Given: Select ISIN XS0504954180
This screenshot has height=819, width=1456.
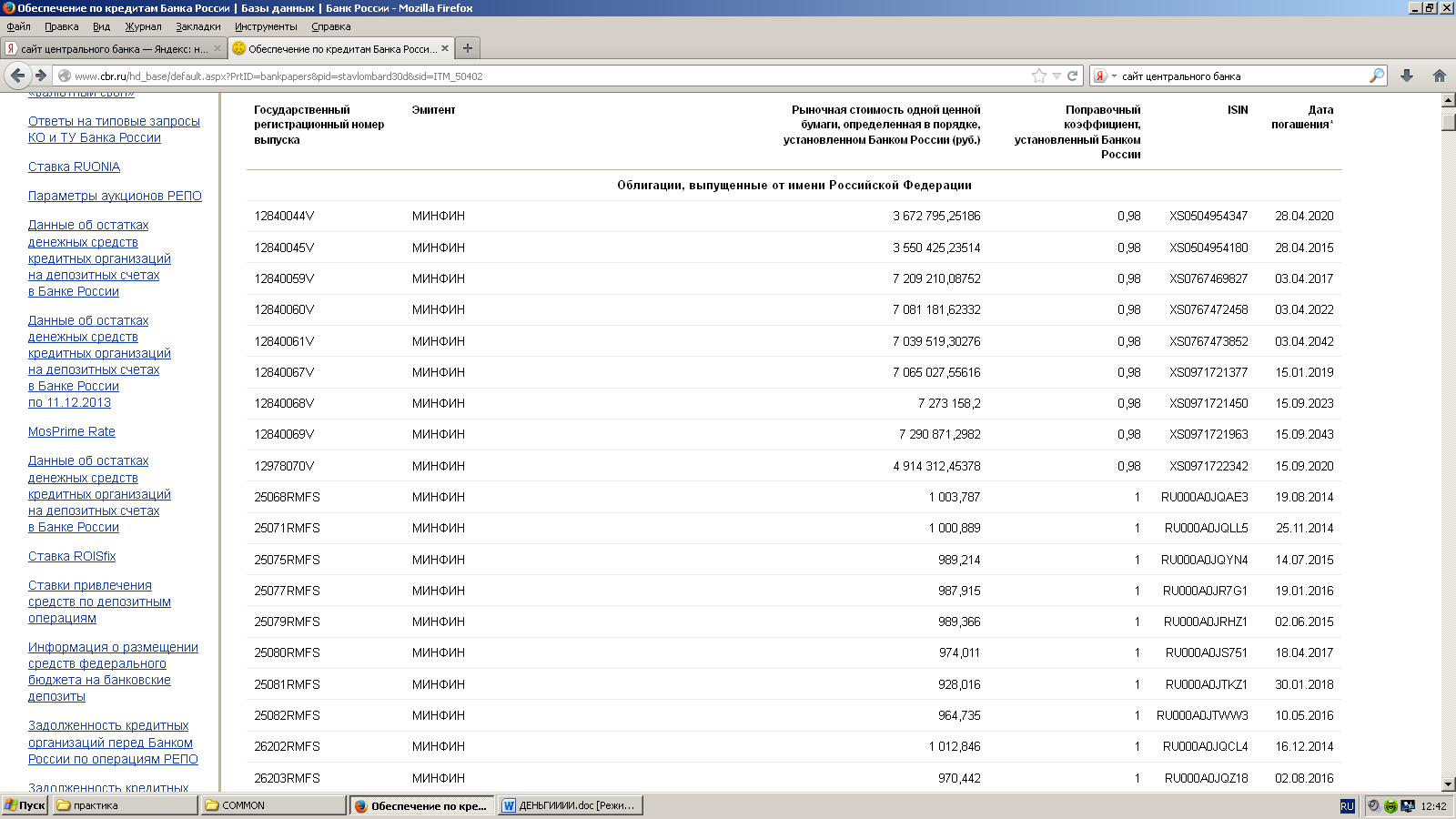Looking at the screenshot, I should [x=1208, y=248].
